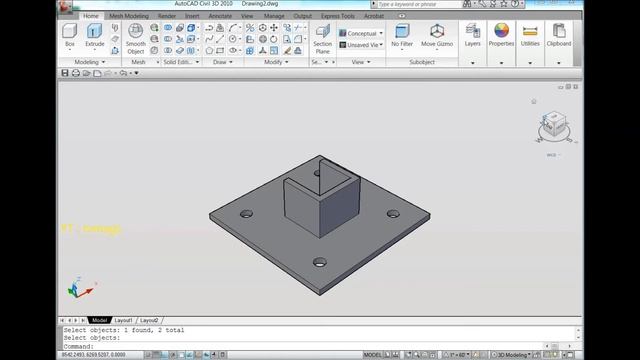Select the Arc tool in Draw panel
This screenshot has height=360, width=640.
click(x=233, y=28)
